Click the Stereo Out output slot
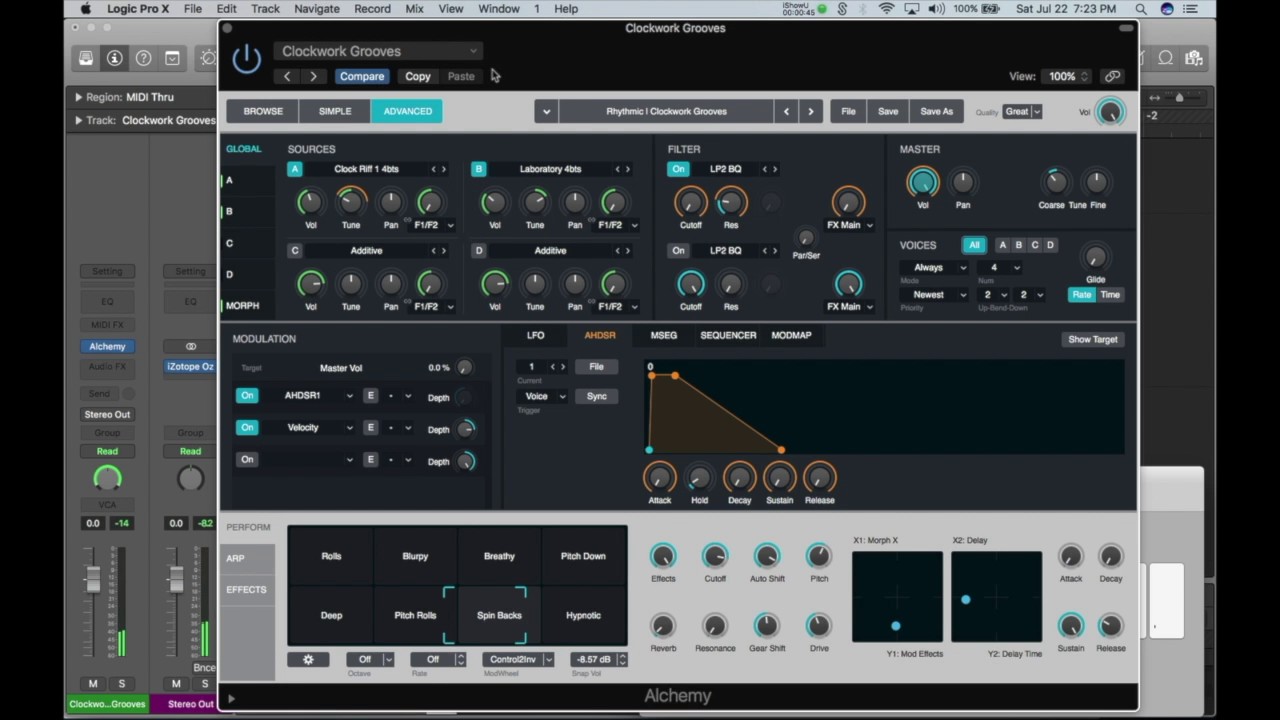Image resolution: width=1280 pixels, height=720 pixels. click(x=107, y=414)
